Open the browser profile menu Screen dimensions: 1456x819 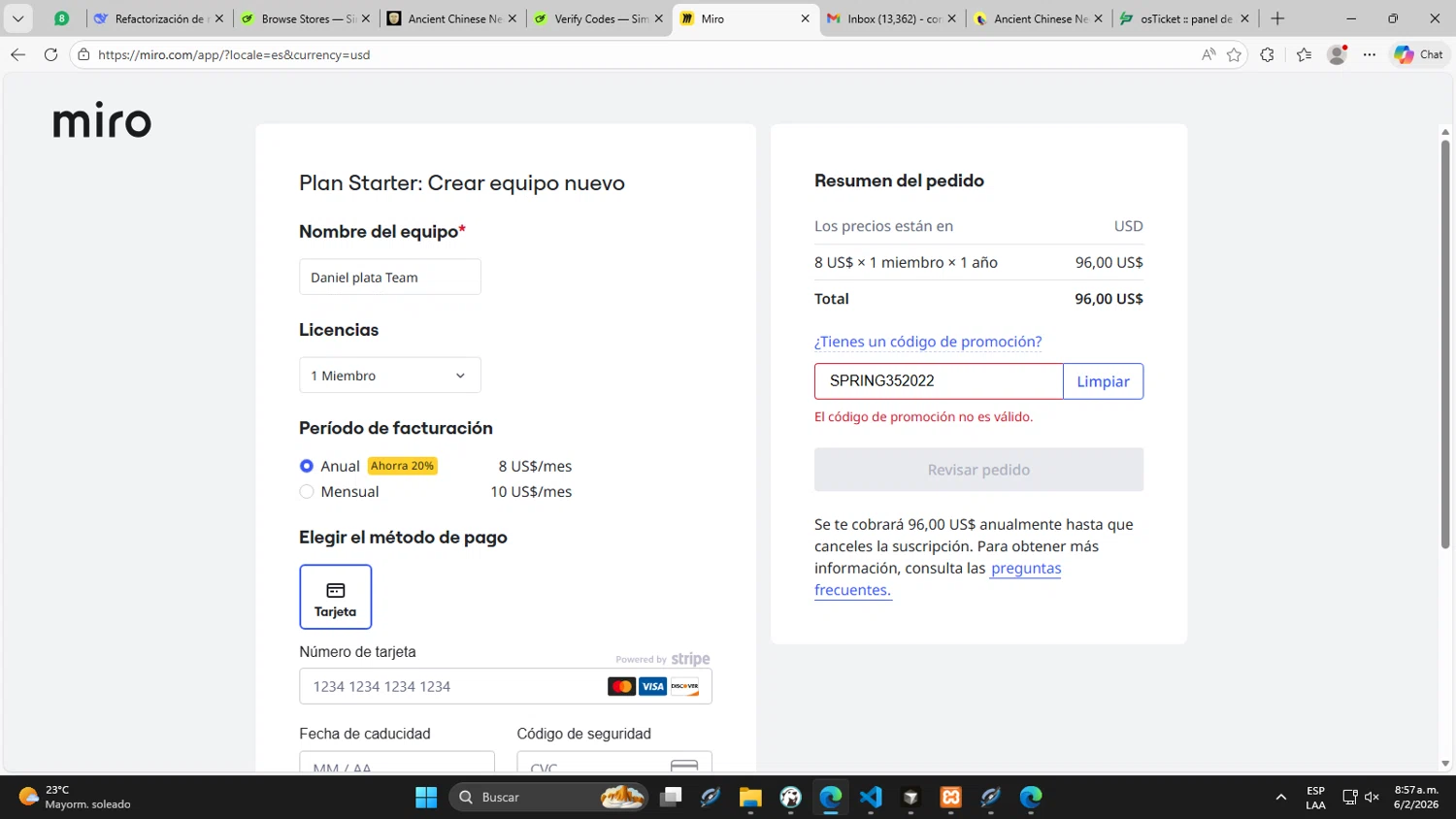coord(1338,54)
